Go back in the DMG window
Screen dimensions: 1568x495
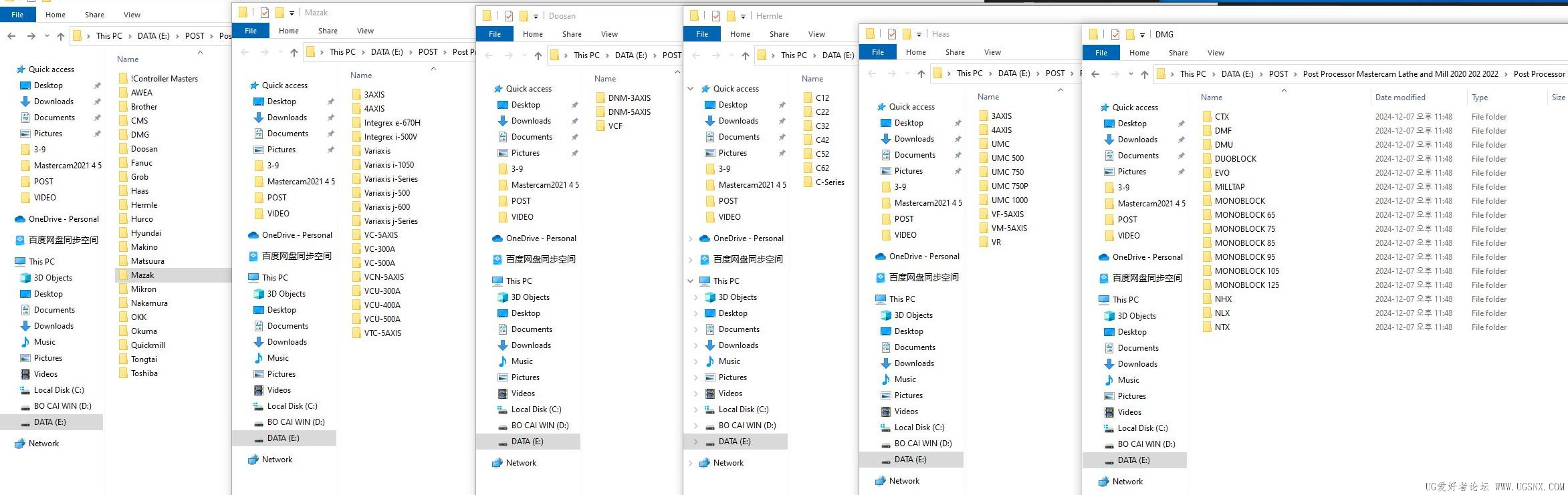coord(1095,74)
